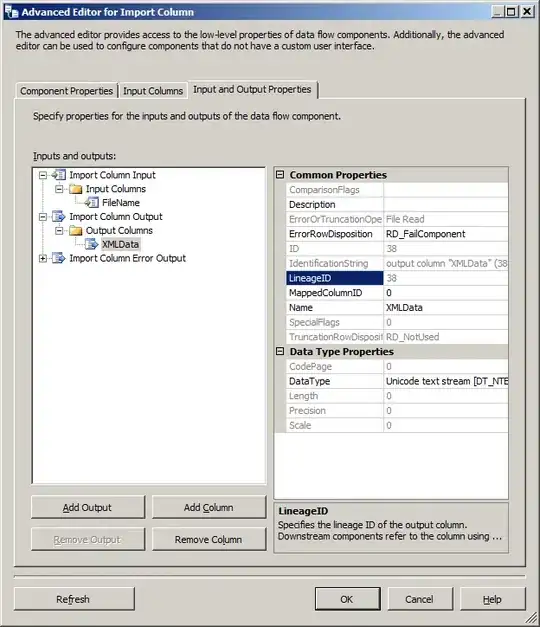The width and height of the screenshot is (540, 627).
Task: Click the Import Column Error Output icon
Action: (58, 258)
